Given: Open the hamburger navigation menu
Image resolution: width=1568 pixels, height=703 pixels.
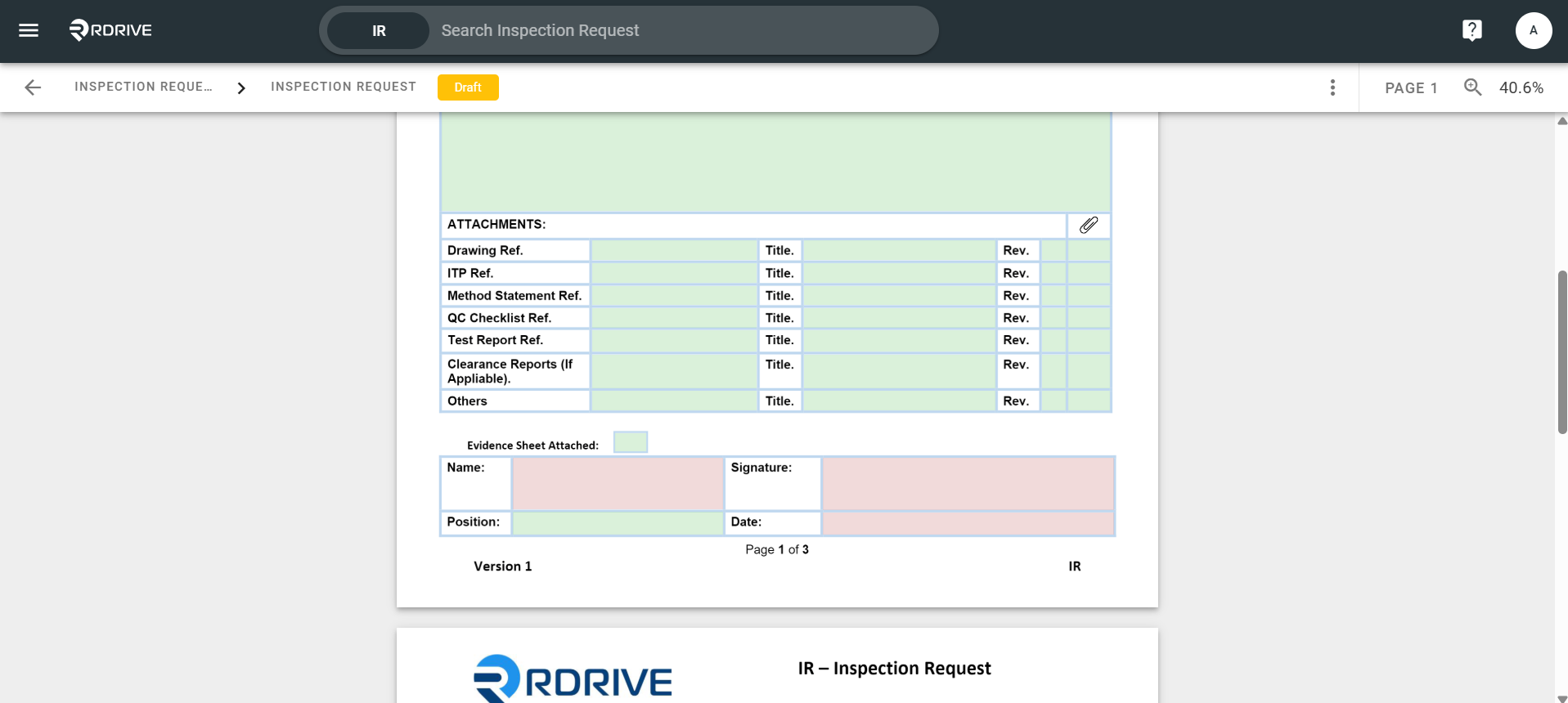Looking at the screenshot, I should coord(29,30).
